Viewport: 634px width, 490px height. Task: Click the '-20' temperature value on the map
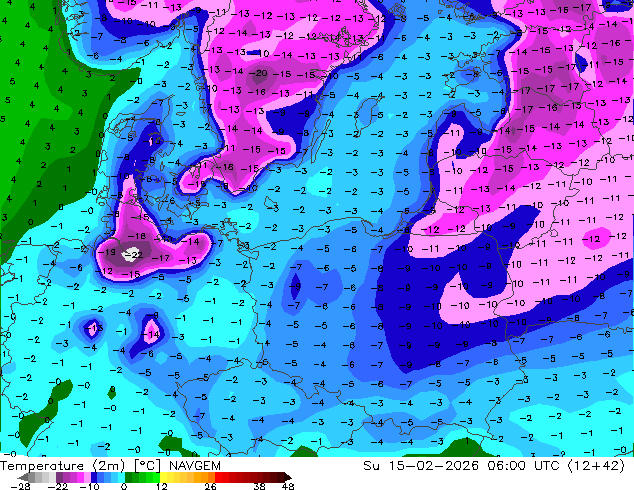coord(258,73)
